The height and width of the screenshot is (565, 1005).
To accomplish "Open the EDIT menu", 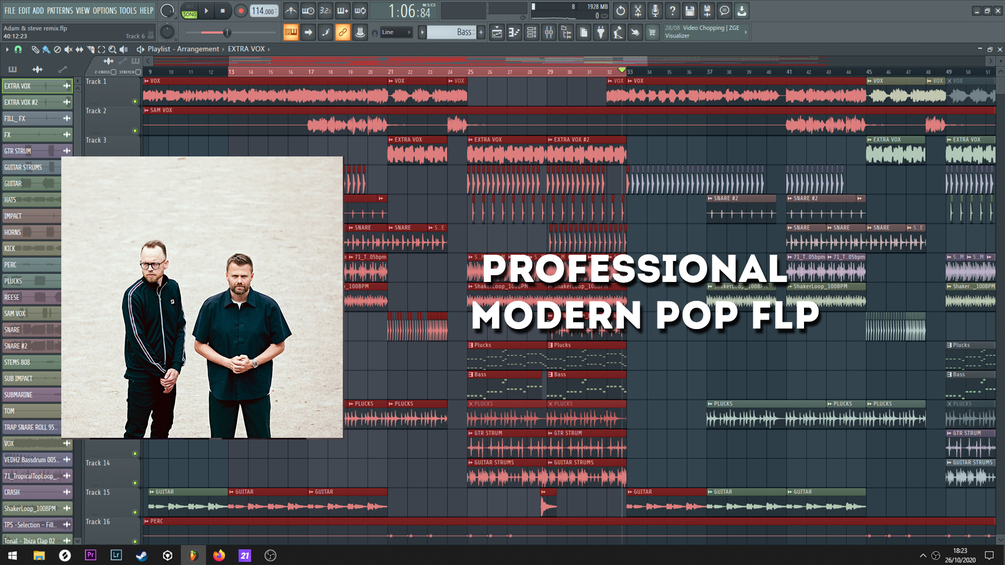I will coord(24,10).
